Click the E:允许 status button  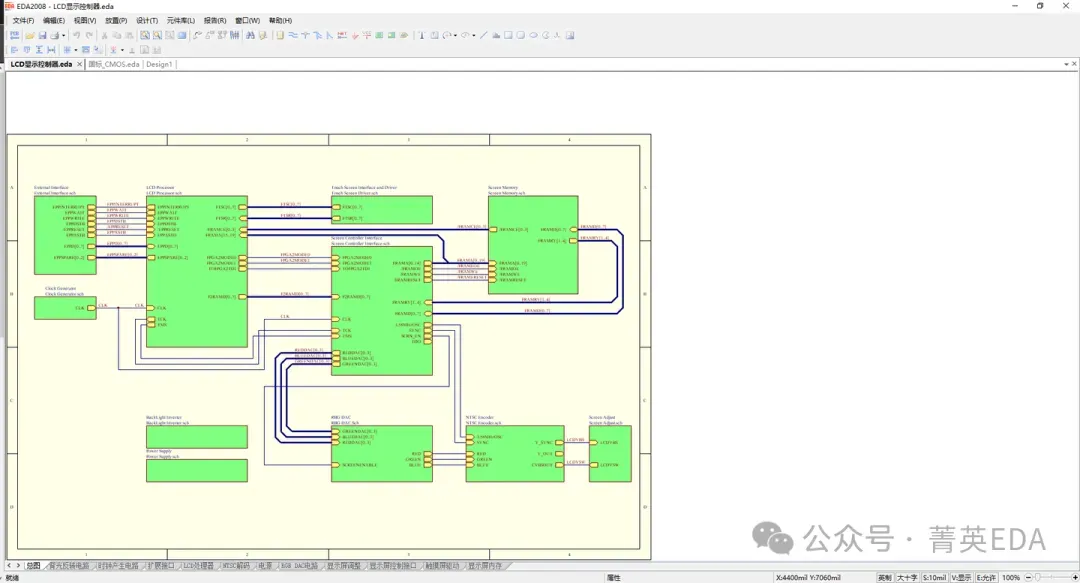pos(987,577)
